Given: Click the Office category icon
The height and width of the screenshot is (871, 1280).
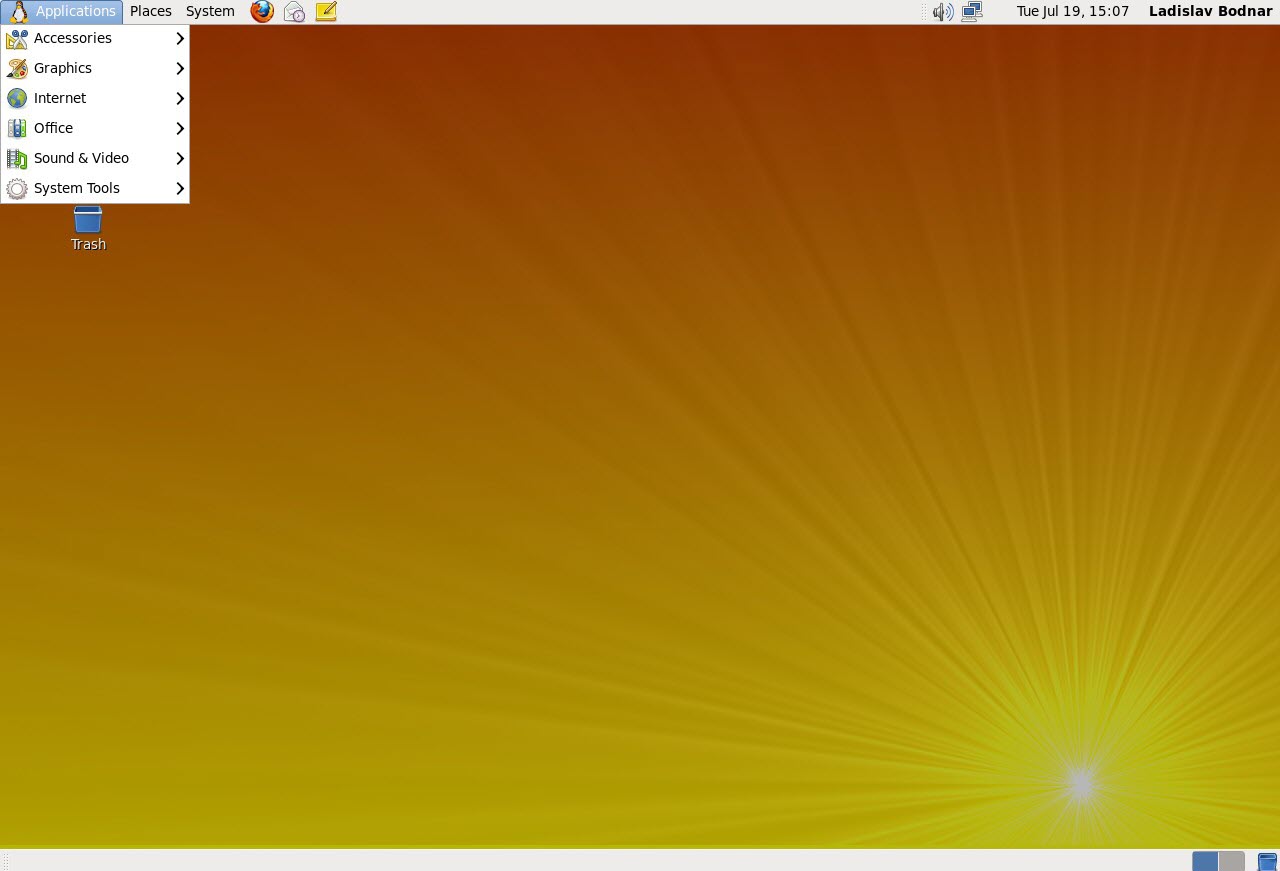Looking at the screenshot, I should pos(17,129).
